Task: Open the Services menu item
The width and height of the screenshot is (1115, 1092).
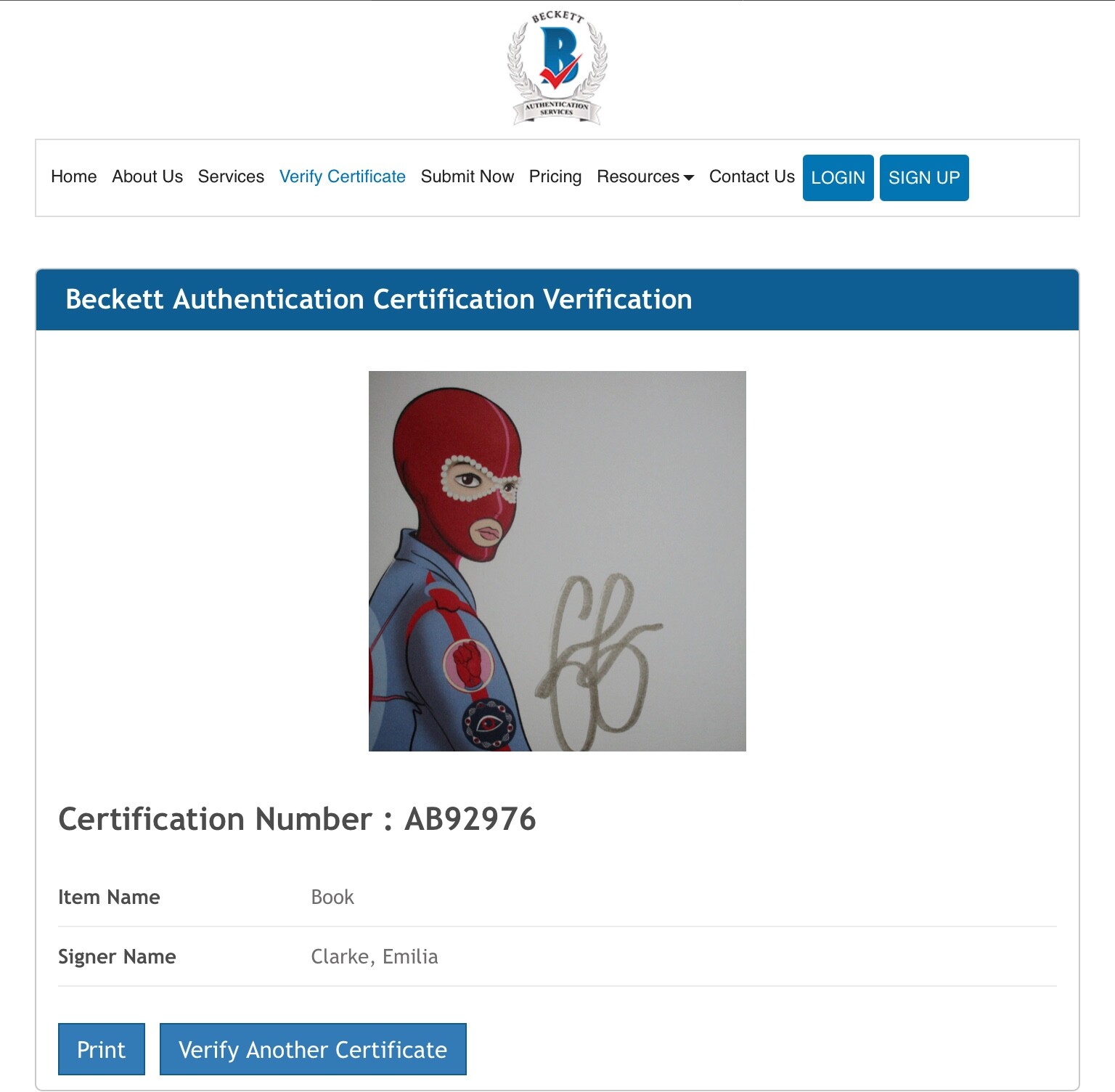Action: point(231,176)
